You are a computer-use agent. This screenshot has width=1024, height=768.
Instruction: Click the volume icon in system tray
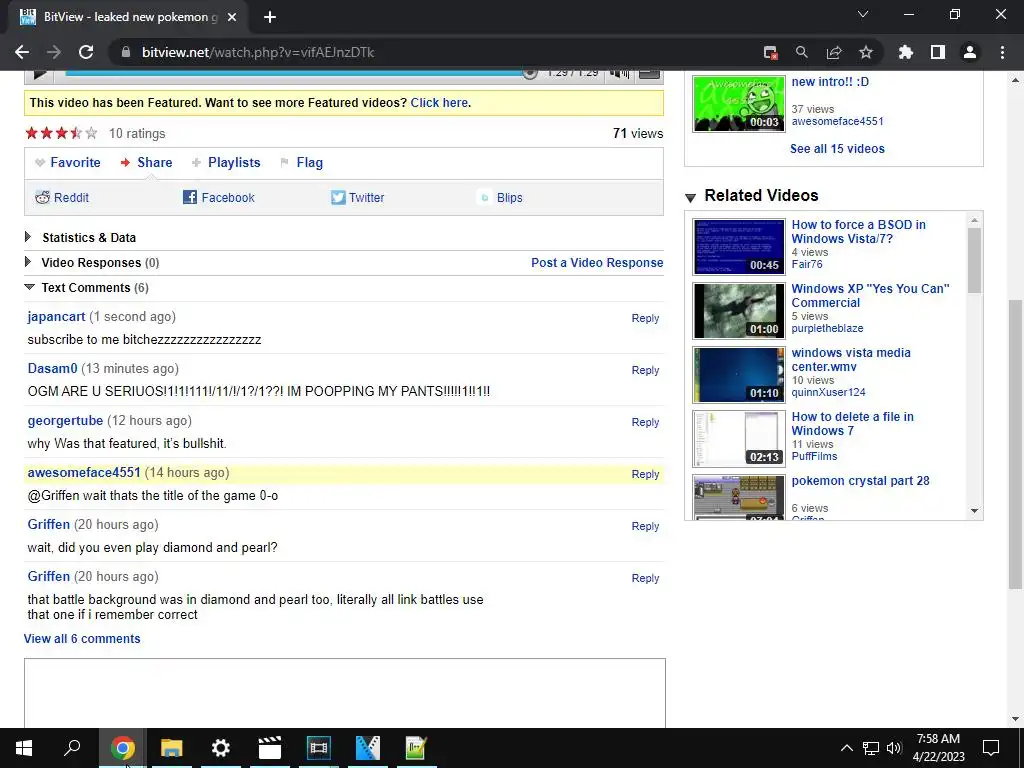(x=894, y=748)
